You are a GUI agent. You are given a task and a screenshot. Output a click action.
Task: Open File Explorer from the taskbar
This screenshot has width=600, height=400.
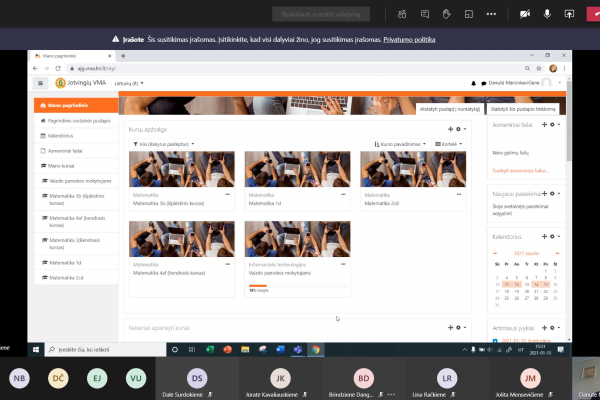pyautogui.click(x=245, y=349)
